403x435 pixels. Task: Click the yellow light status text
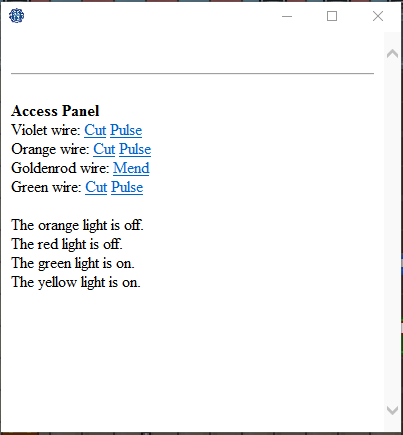[76, 282]
